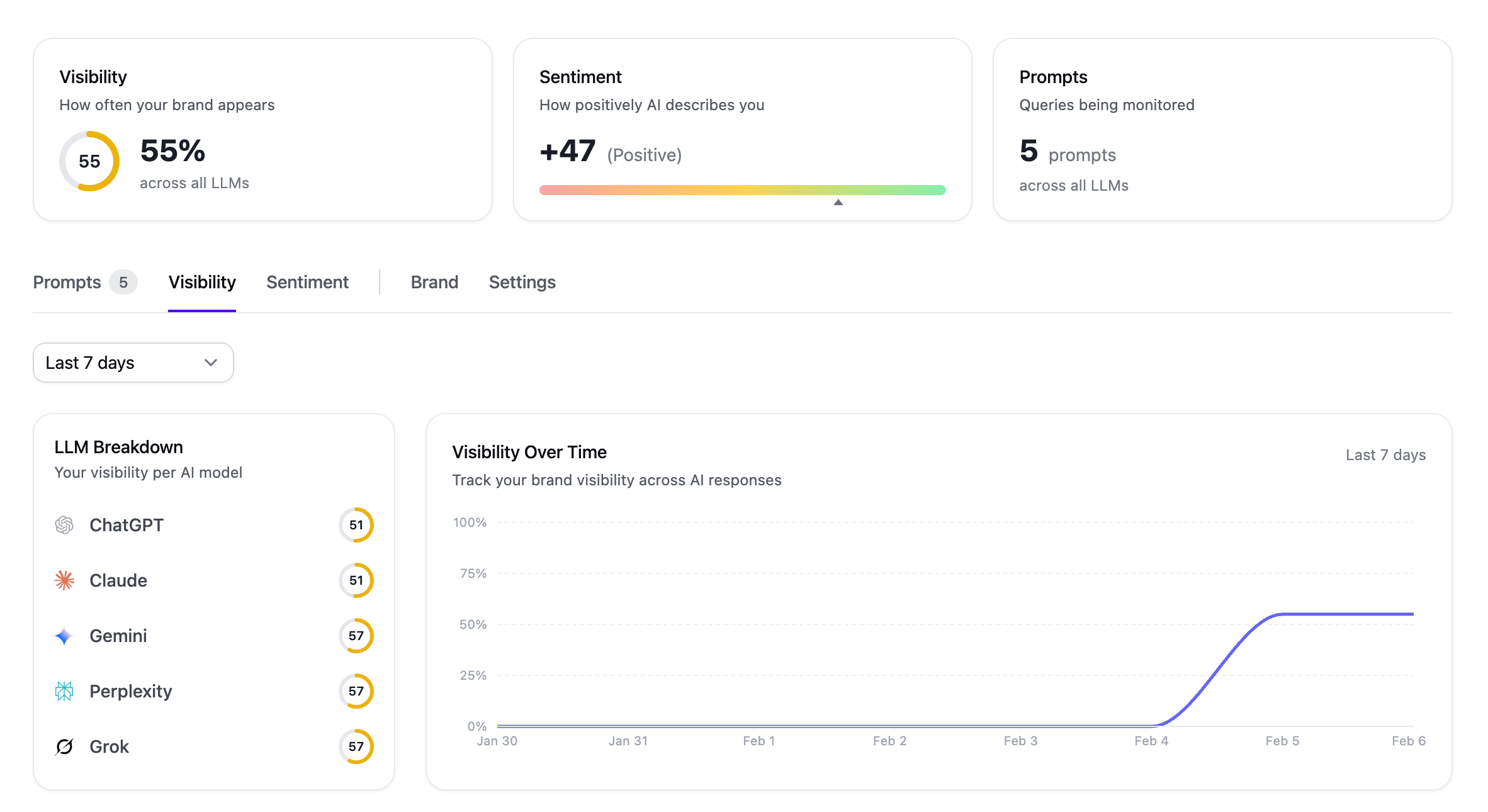Click Grok's score ring showing 57
This screenshot has height=812, width=1488.
pyautogui.click(x=356, y=747)
